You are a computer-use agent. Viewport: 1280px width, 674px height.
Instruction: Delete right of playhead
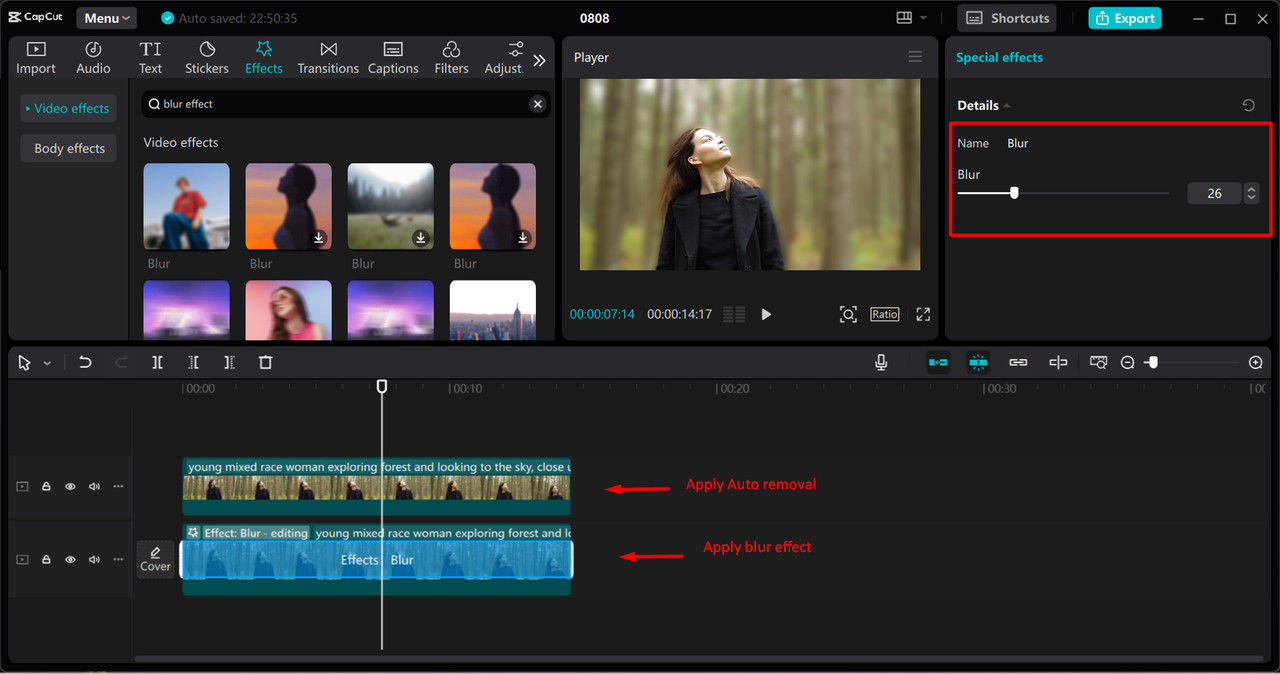click(x=229, y=362)
